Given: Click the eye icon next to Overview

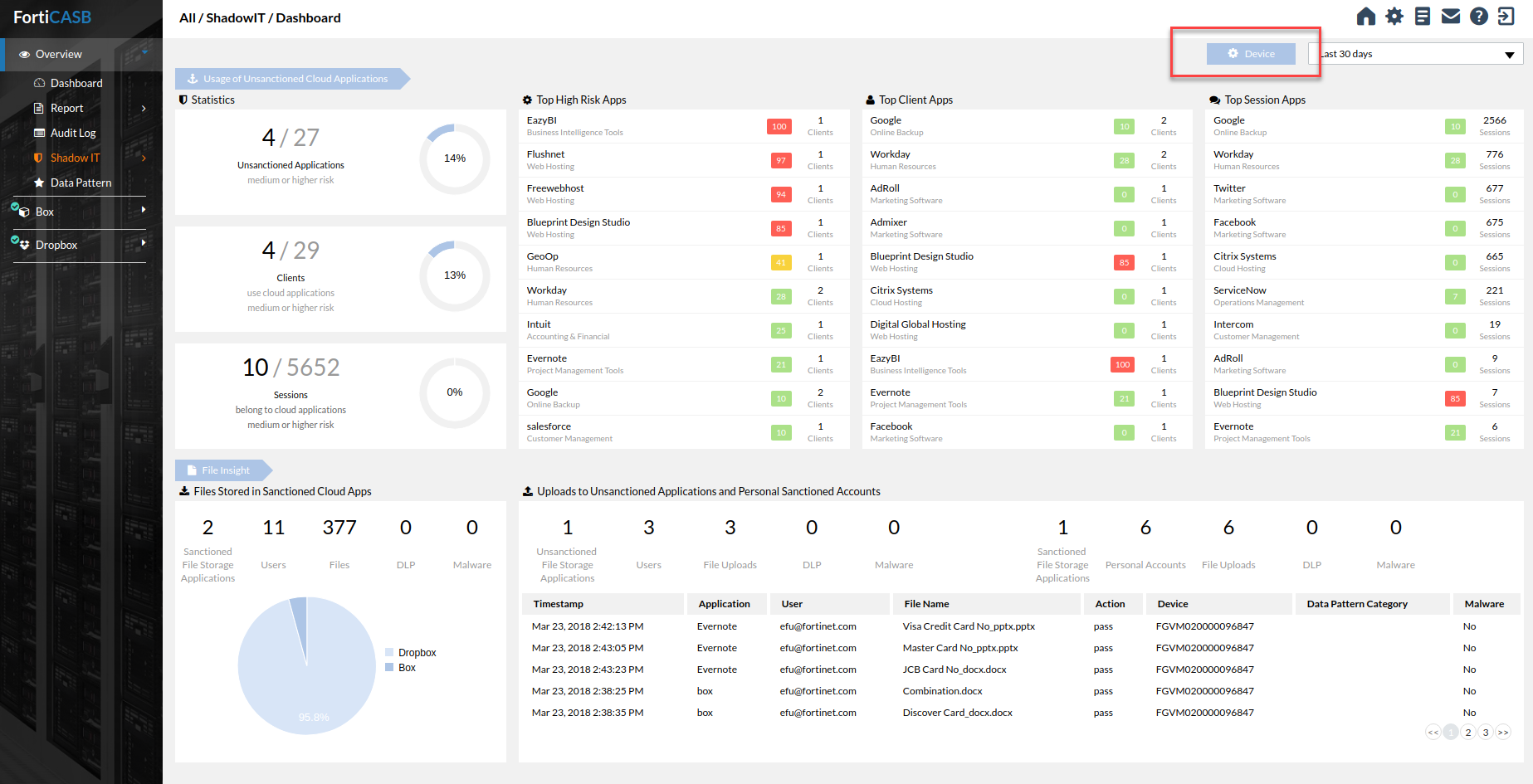Looking at the screenshot, I should pos(24,55).
